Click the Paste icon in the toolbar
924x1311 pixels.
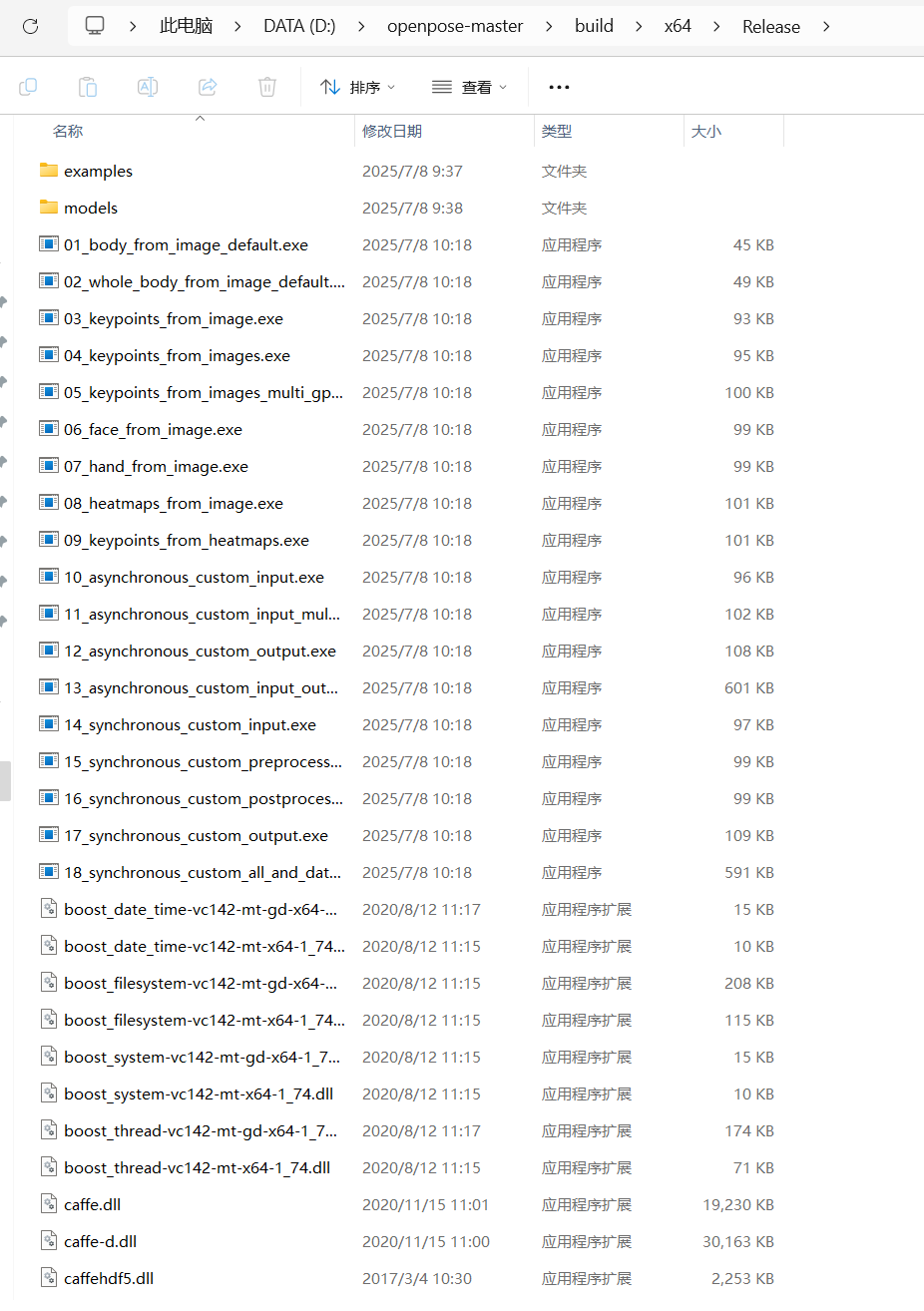pyautogui.click(x=87, y=87)
